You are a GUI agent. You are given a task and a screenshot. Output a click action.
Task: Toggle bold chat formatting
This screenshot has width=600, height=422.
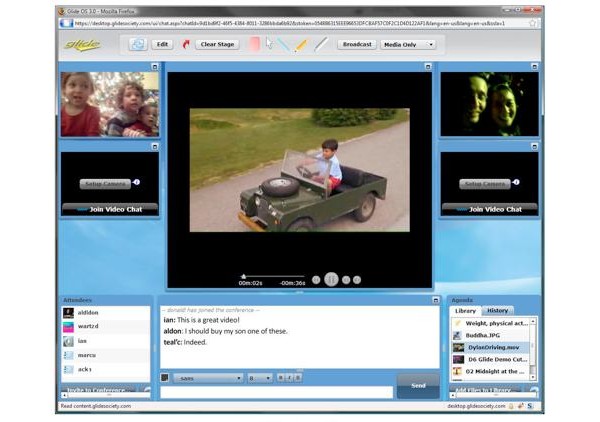tap(281, 378)
